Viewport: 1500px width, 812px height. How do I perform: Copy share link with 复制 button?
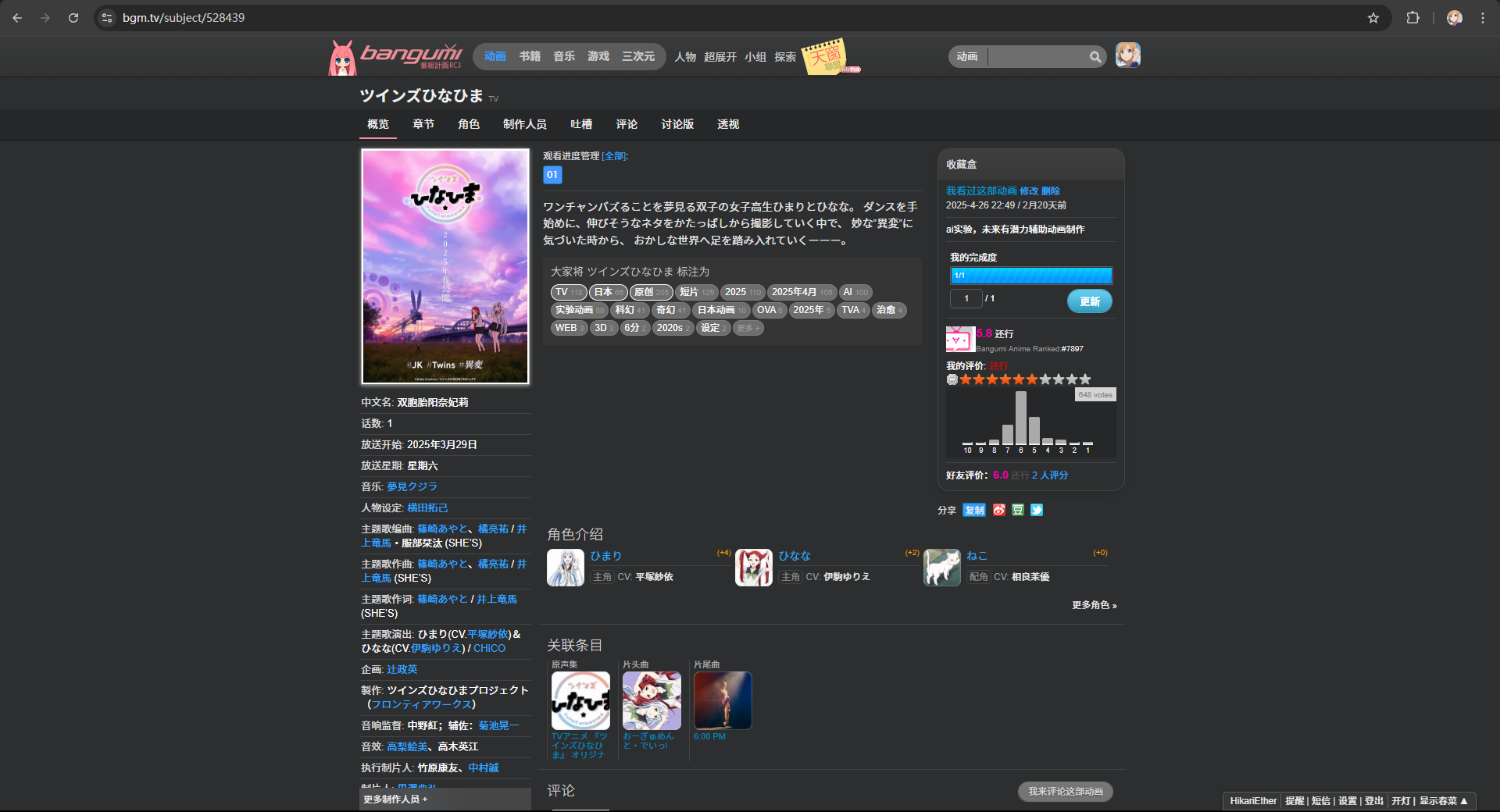click(974, 510)
